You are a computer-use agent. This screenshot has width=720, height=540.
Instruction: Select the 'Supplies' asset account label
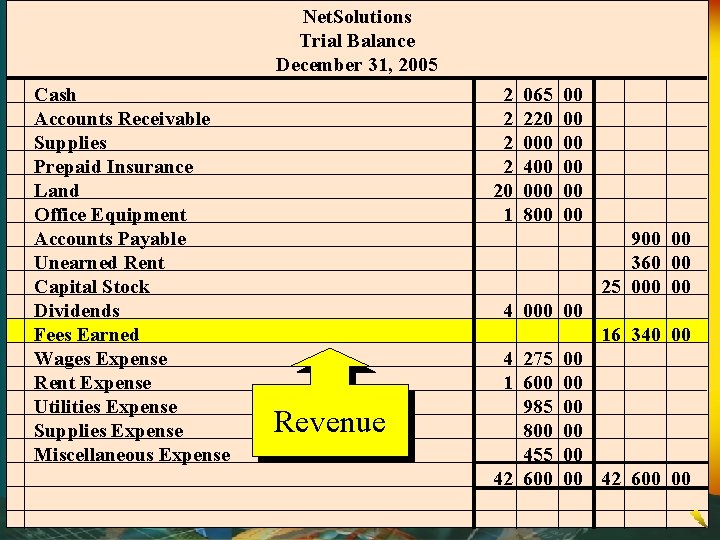[x=70, y=143]
